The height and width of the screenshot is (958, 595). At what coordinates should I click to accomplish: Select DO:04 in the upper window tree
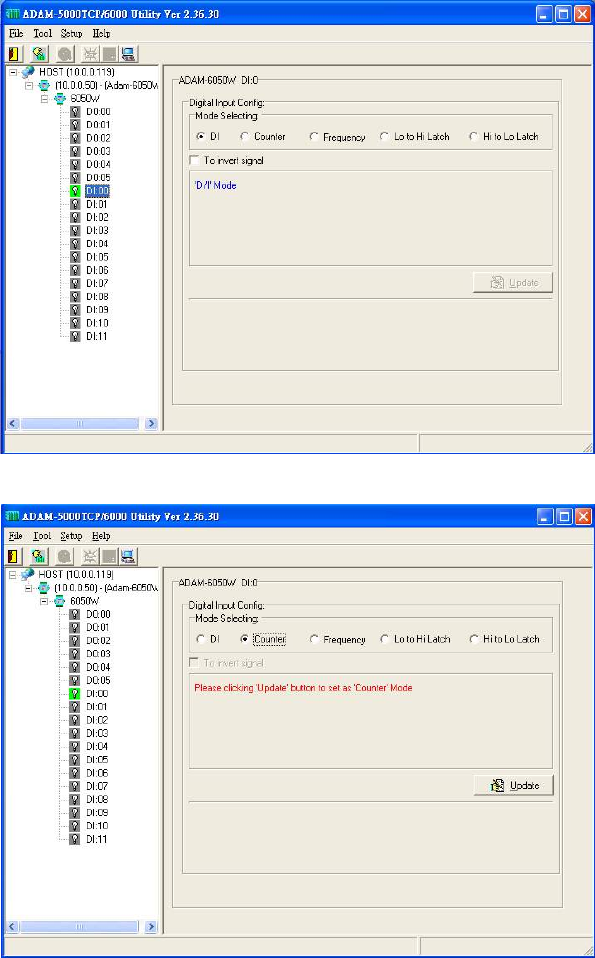click(98, 164)
